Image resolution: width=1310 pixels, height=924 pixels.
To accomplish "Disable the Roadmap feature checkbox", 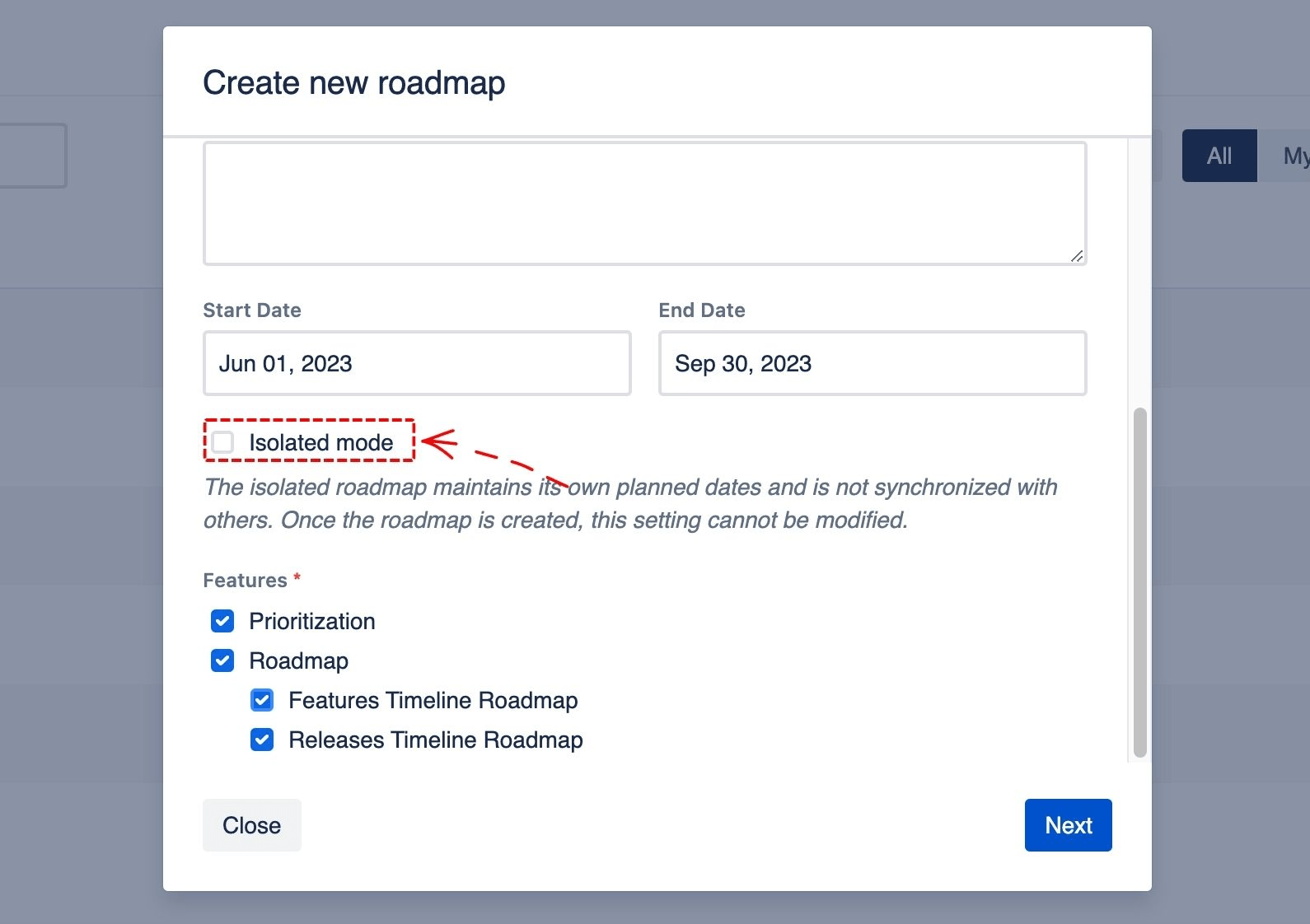I will tap(222, 660).
